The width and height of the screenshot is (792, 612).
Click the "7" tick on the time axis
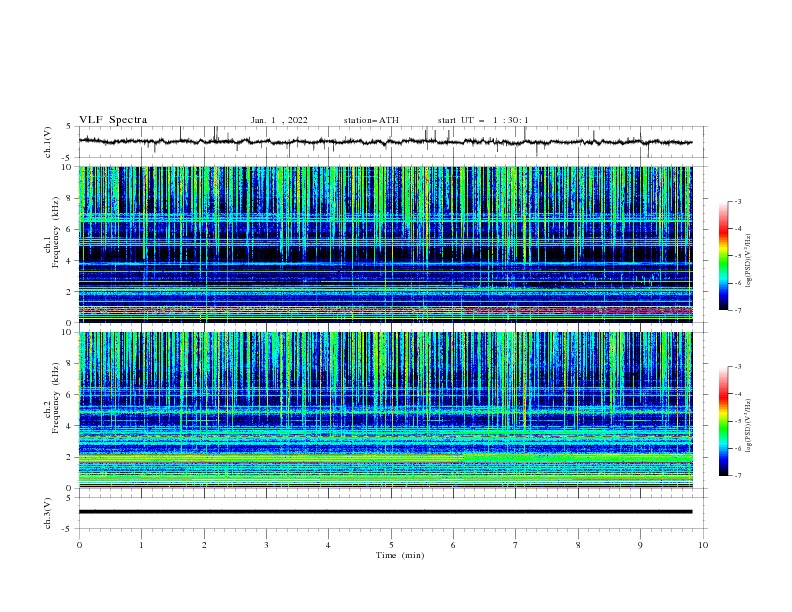tap(516, 545)
